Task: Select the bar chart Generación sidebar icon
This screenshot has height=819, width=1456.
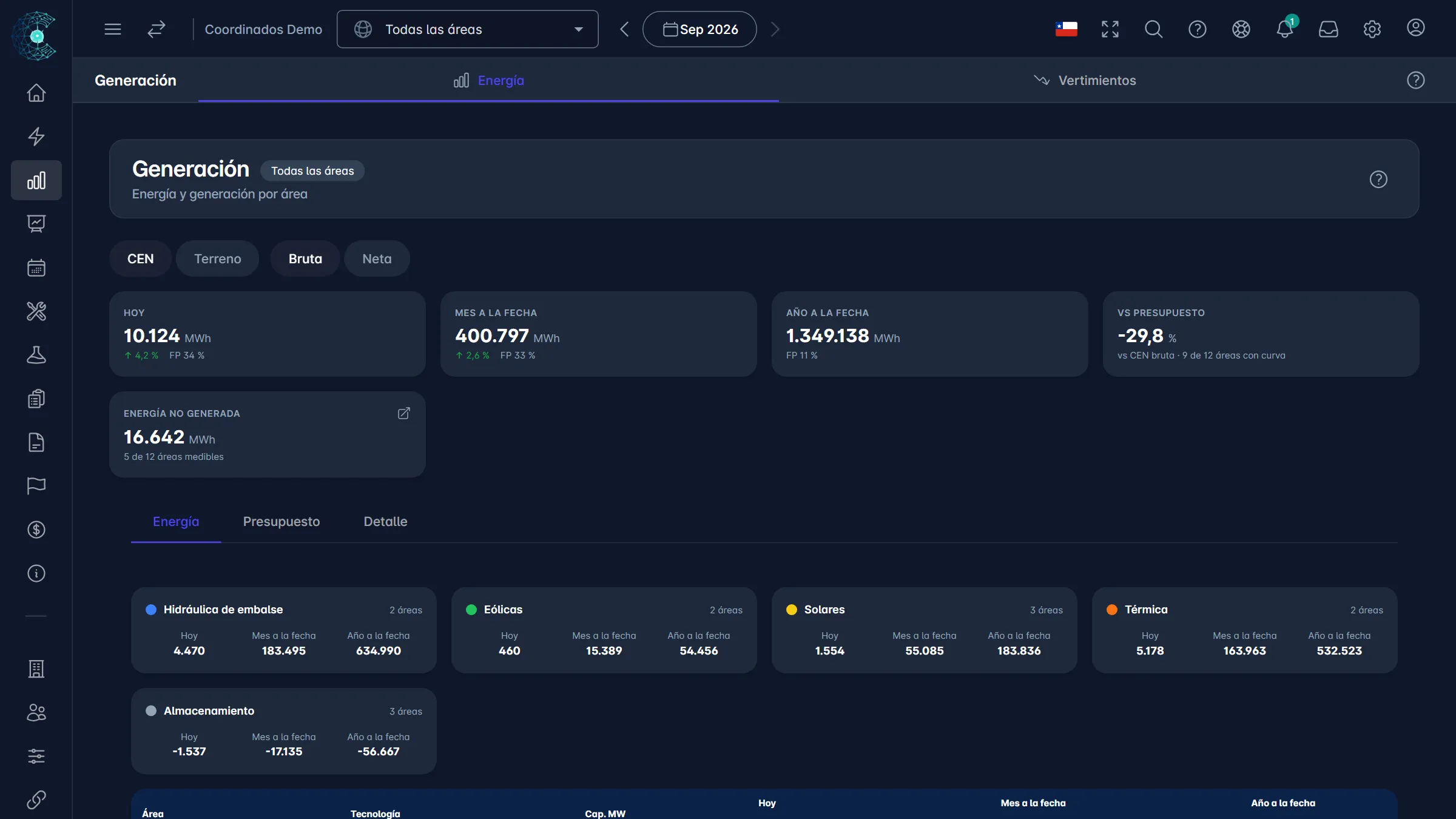Action: coord(36,180)
